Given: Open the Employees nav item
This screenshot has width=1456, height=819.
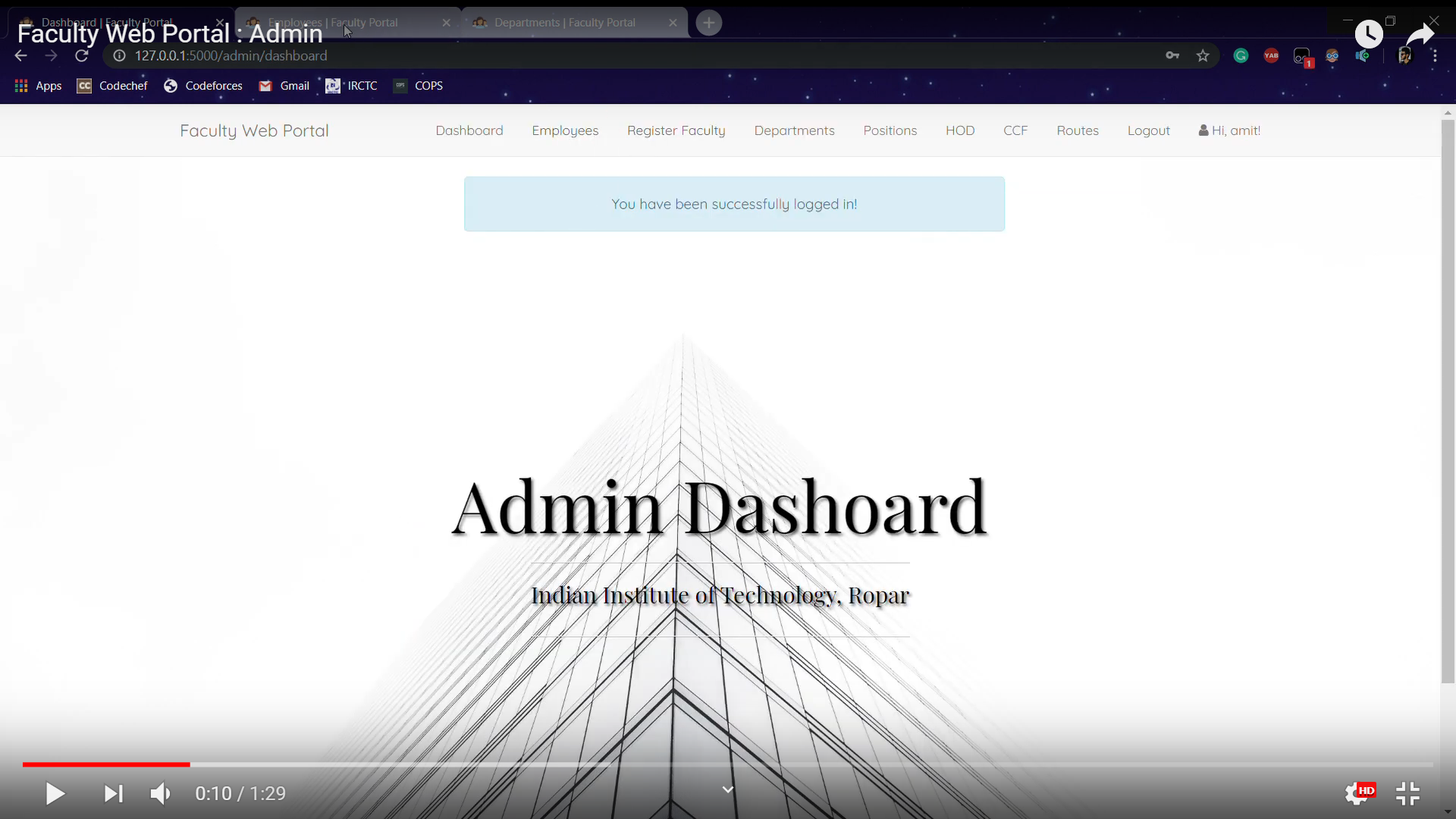Looking at the screenshot, I should click(x=565, y=130).
